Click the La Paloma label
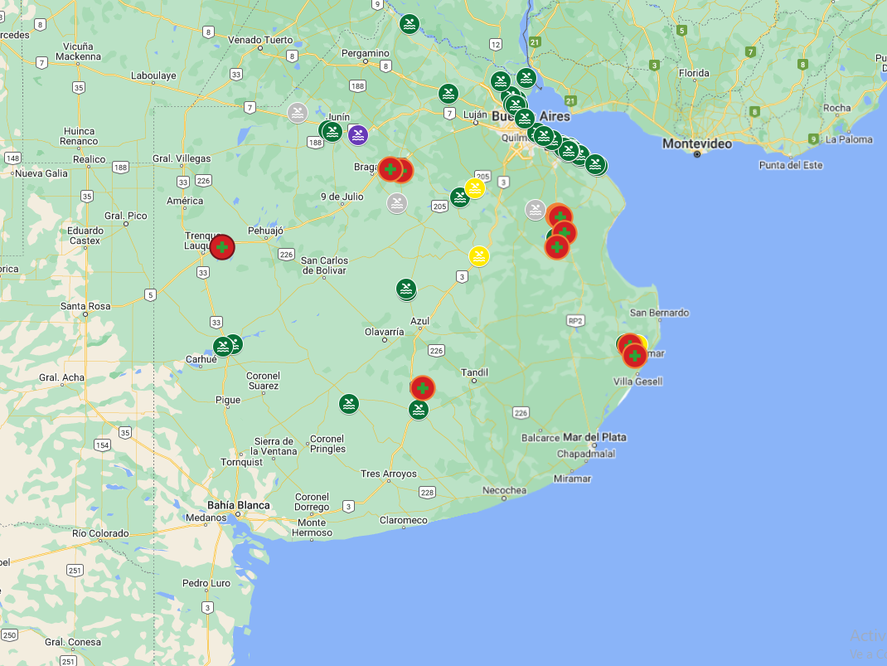Viewport: 887px width, 666px height. point(849,139)
